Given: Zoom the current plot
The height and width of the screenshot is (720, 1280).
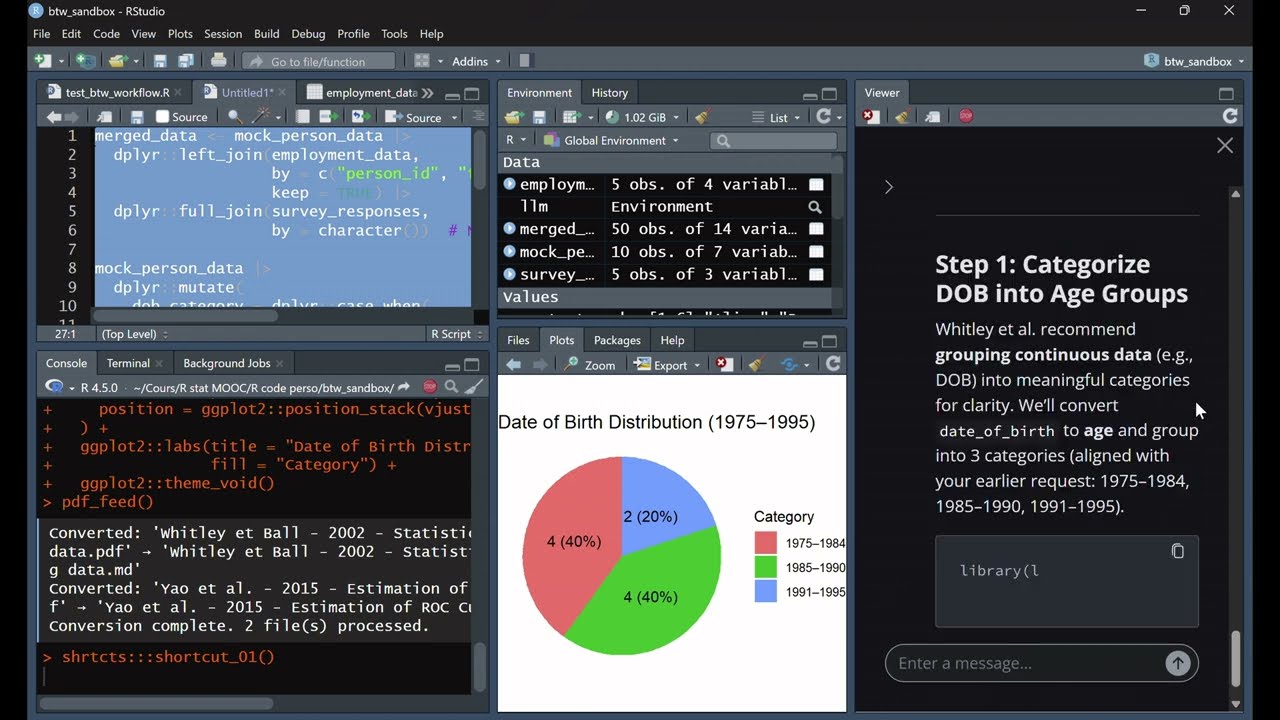Looking at the screenshot, I should (589, 365).
